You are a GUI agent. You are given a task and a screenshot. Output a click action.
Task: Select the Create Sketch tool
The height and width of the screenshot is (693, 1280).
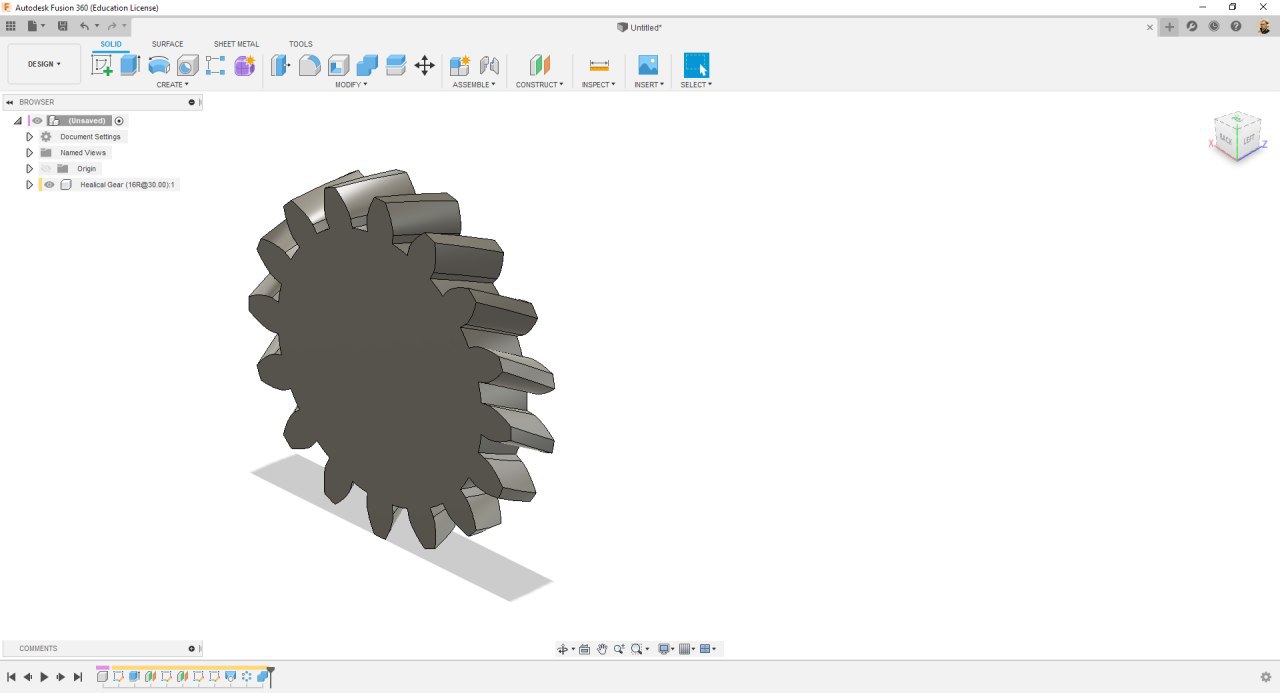[x=102, y=65]
